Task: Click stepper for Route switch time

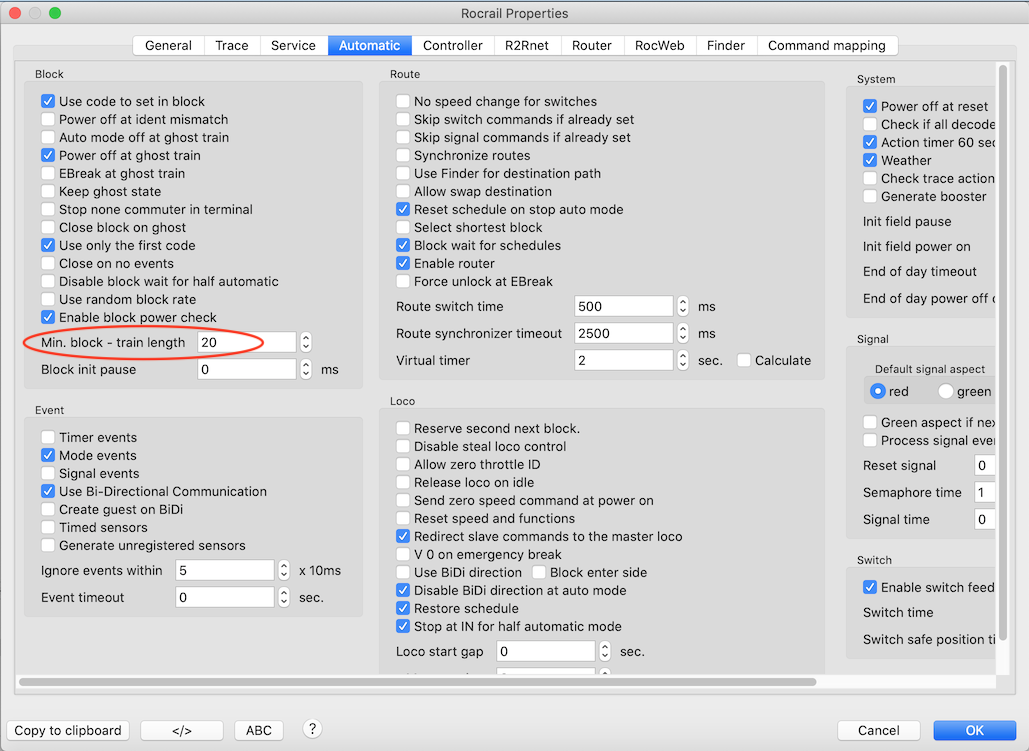Action: (683, 306)
